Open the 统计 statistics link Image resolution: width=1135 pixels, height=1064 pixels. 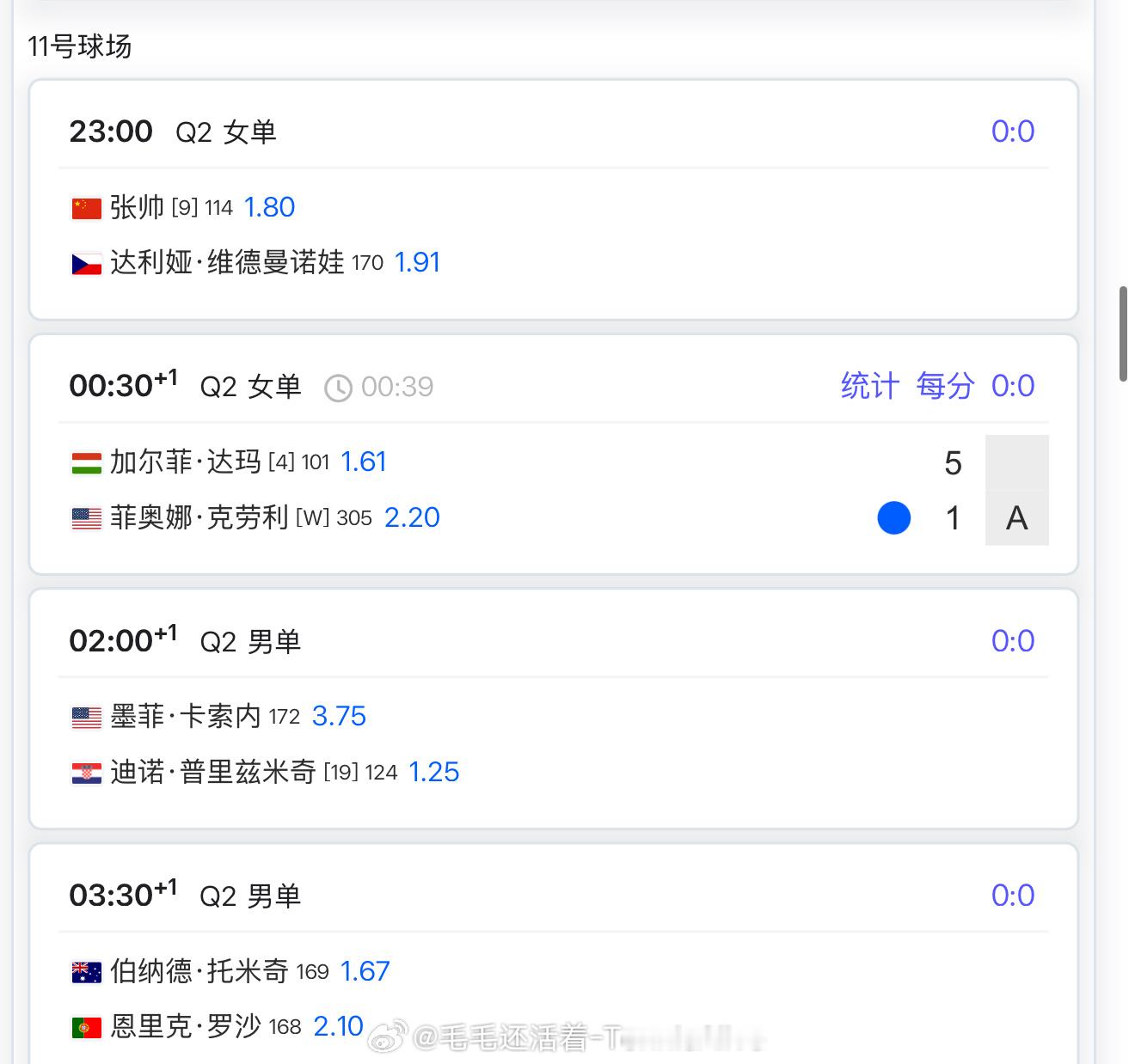click(x=869, y=386)
